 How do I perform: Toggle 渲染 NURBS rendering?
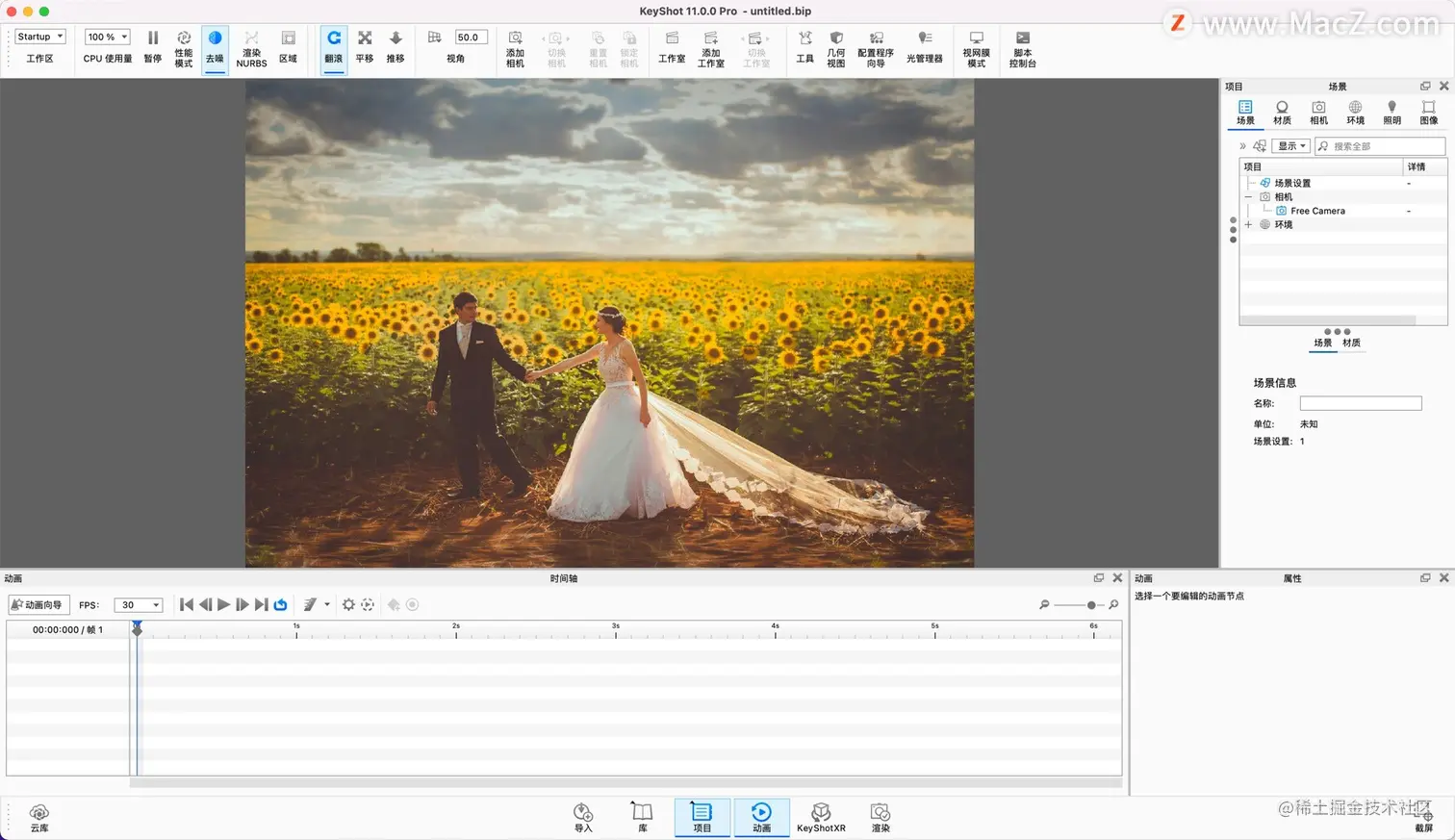pos(251,47)
